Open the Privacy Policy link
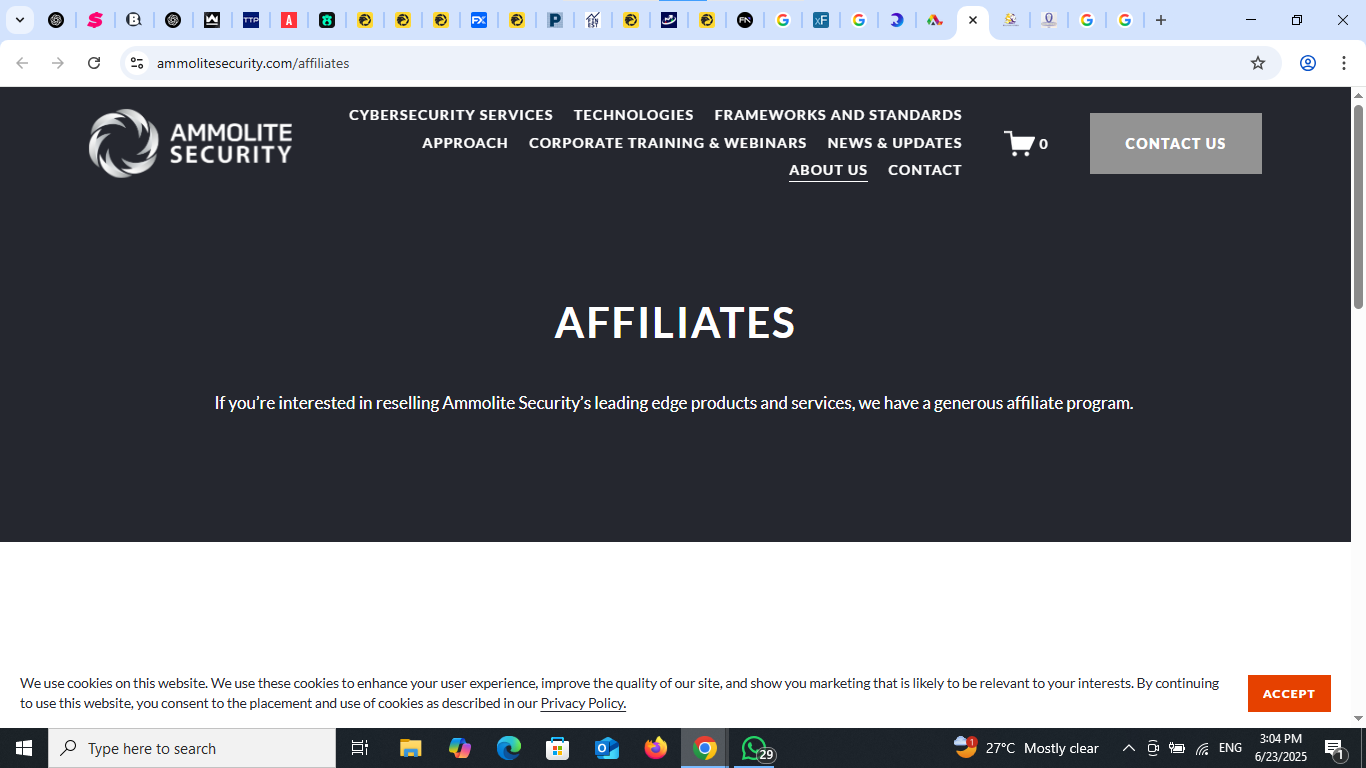 pyautogui.click(x=583, y=703)
